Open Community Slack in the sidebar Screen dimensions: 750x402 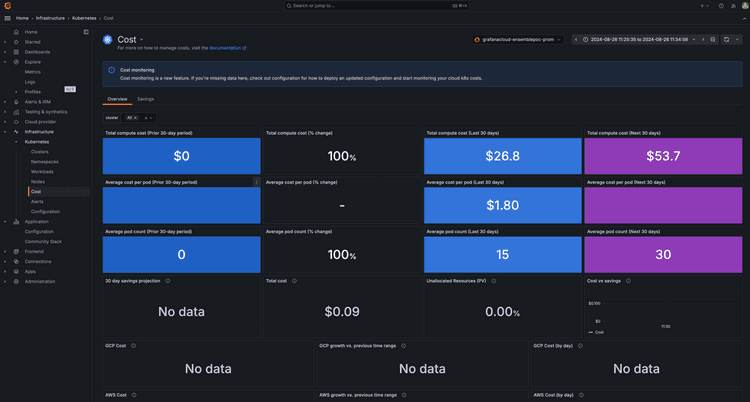click(x=43, y=242)
